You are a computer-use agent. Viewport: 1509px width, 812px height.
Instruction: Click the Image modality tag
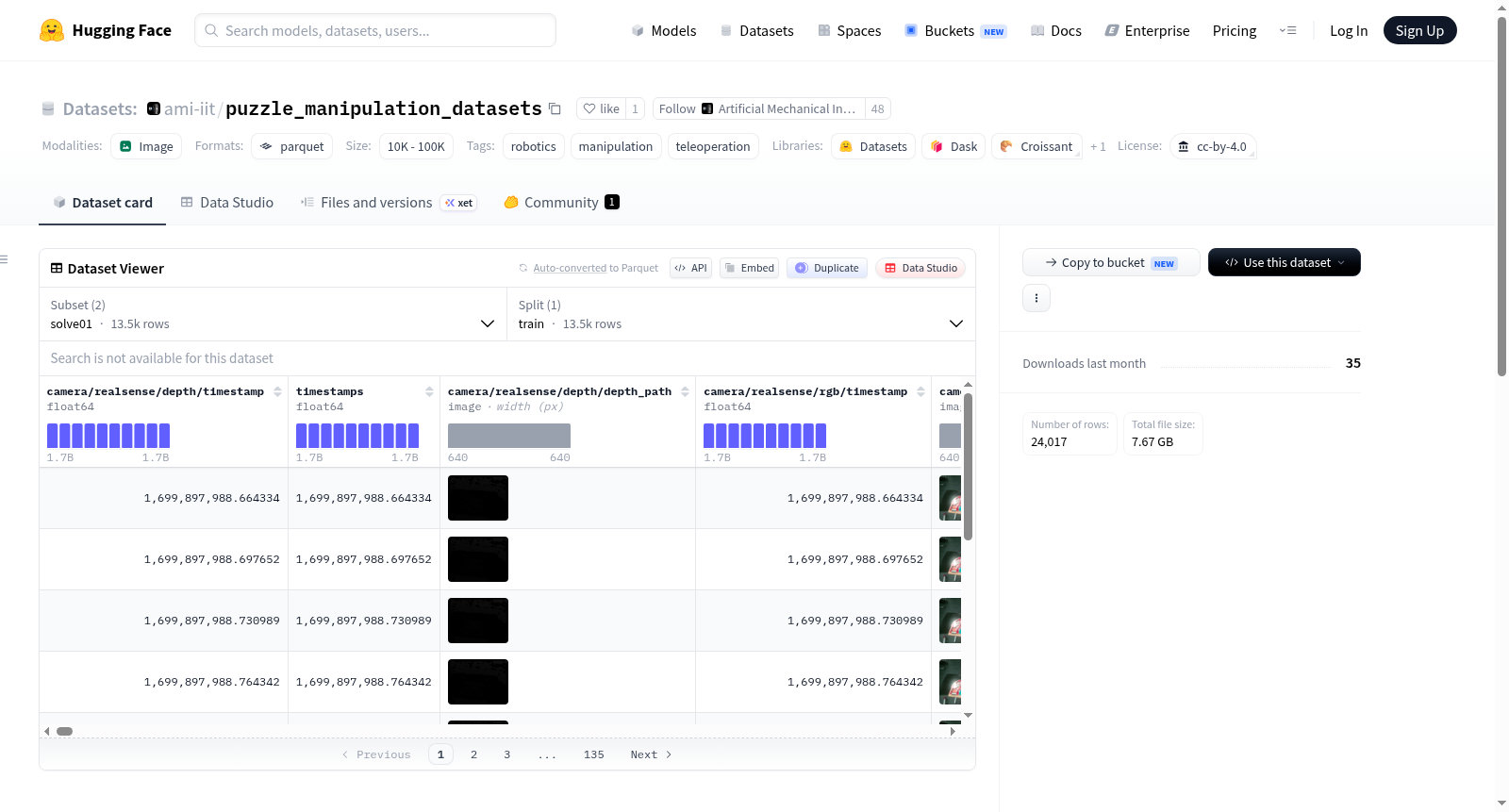click(x=146, y=146)
